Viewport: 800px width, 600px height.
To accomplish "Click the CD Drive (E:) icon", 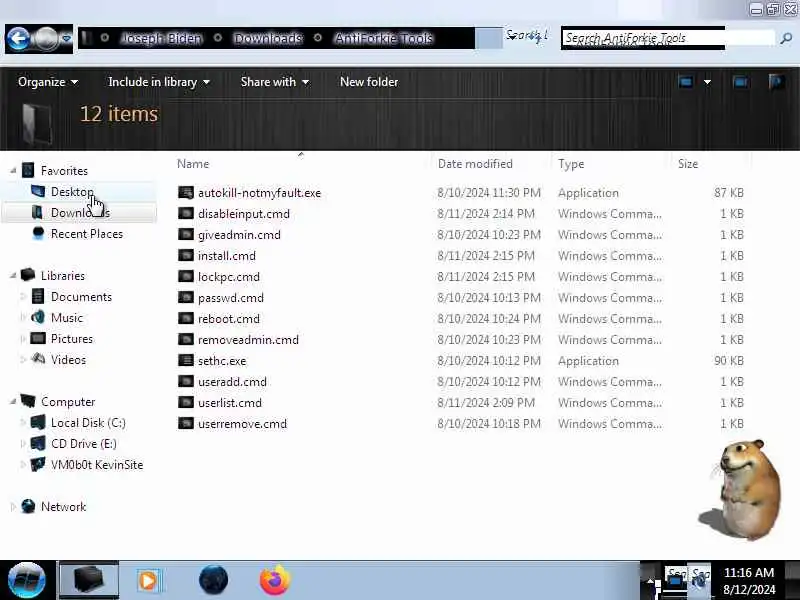I will point(38,443).
